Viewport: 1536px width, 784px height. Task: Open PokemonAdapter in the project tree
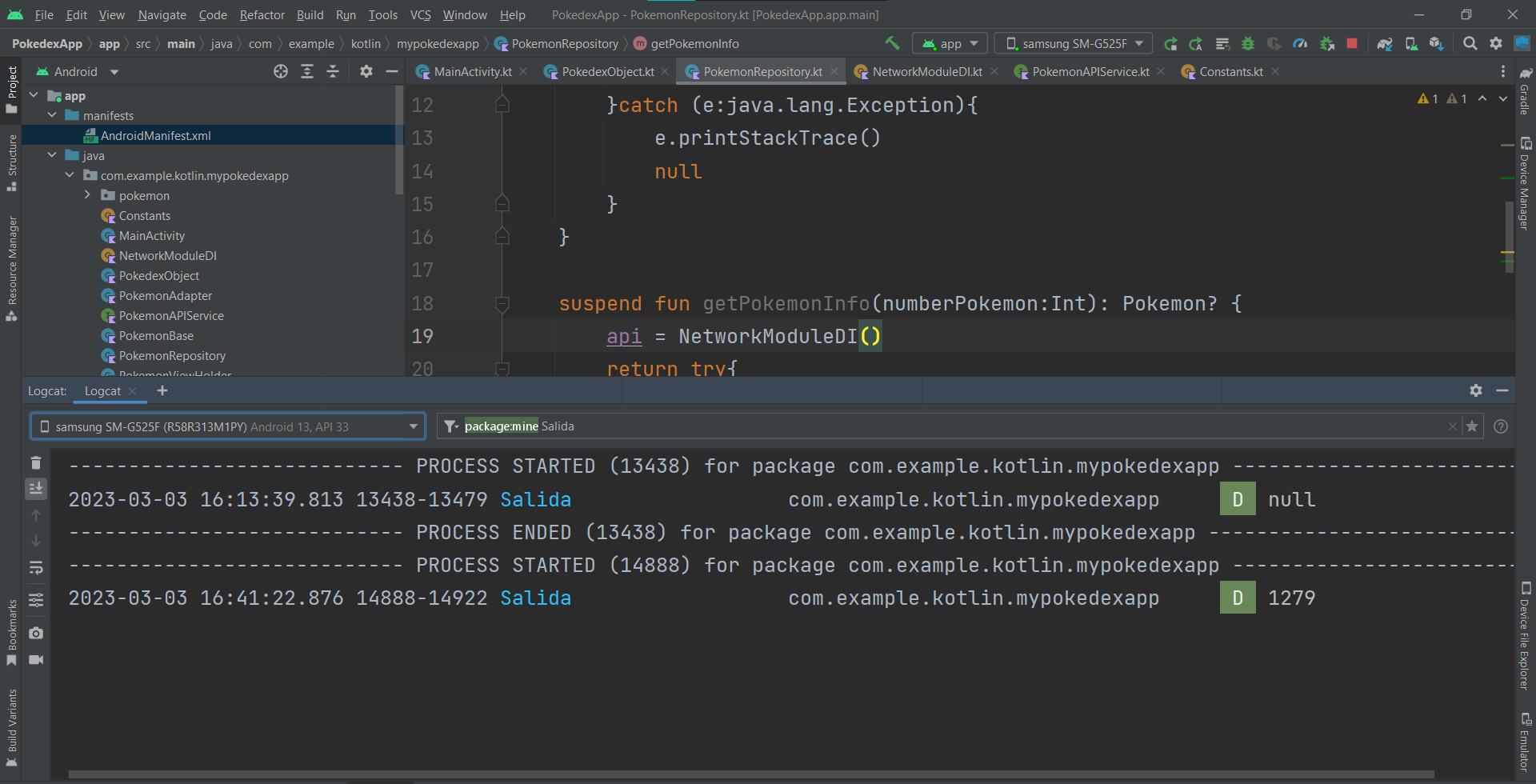(x=165, y=296)
